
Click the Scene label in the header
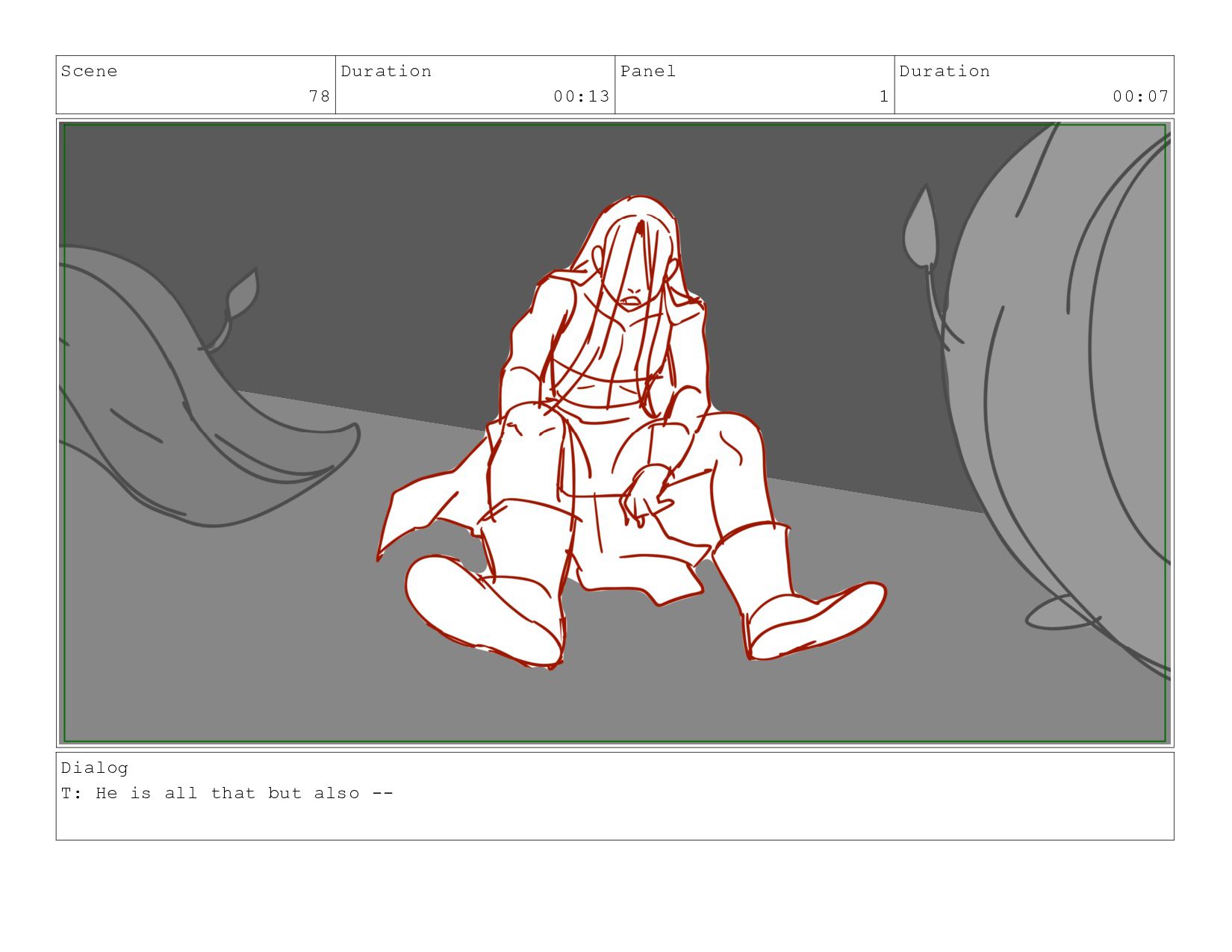coord(89,71)
